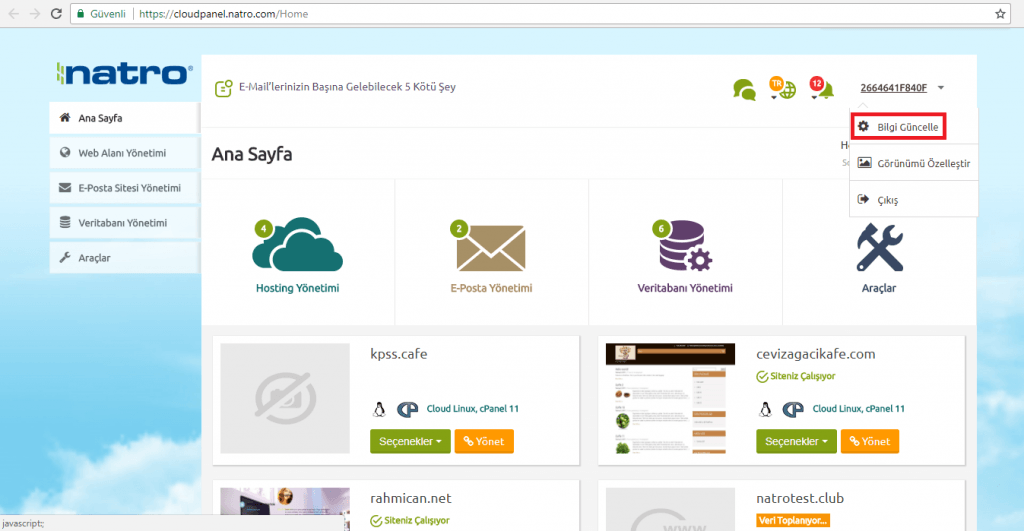The height and width of the screenshot is (531, 1024).
Task: Open Veritabanı Yönetimi database icon
Action: [683, 245]
